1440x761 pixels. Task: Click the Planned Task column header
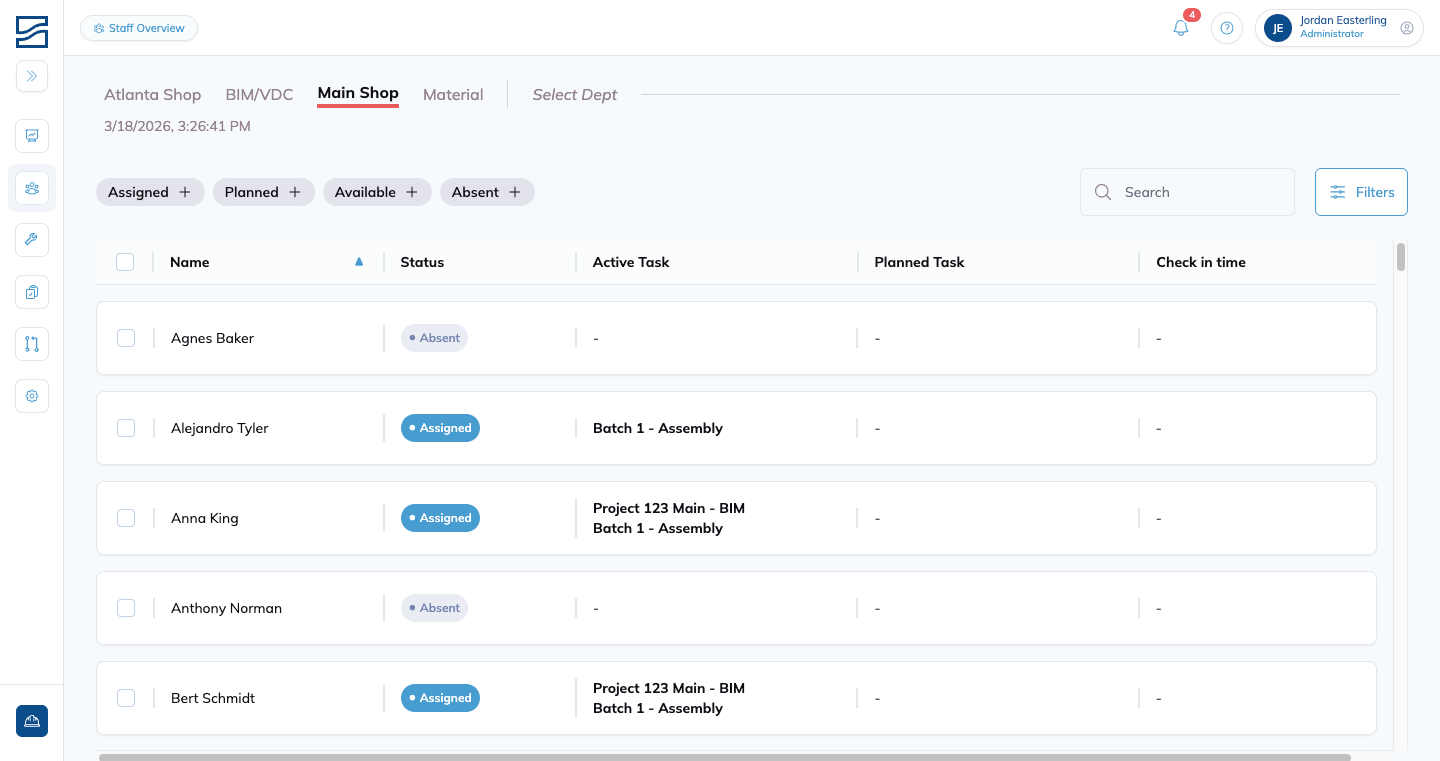coord(919,262)
